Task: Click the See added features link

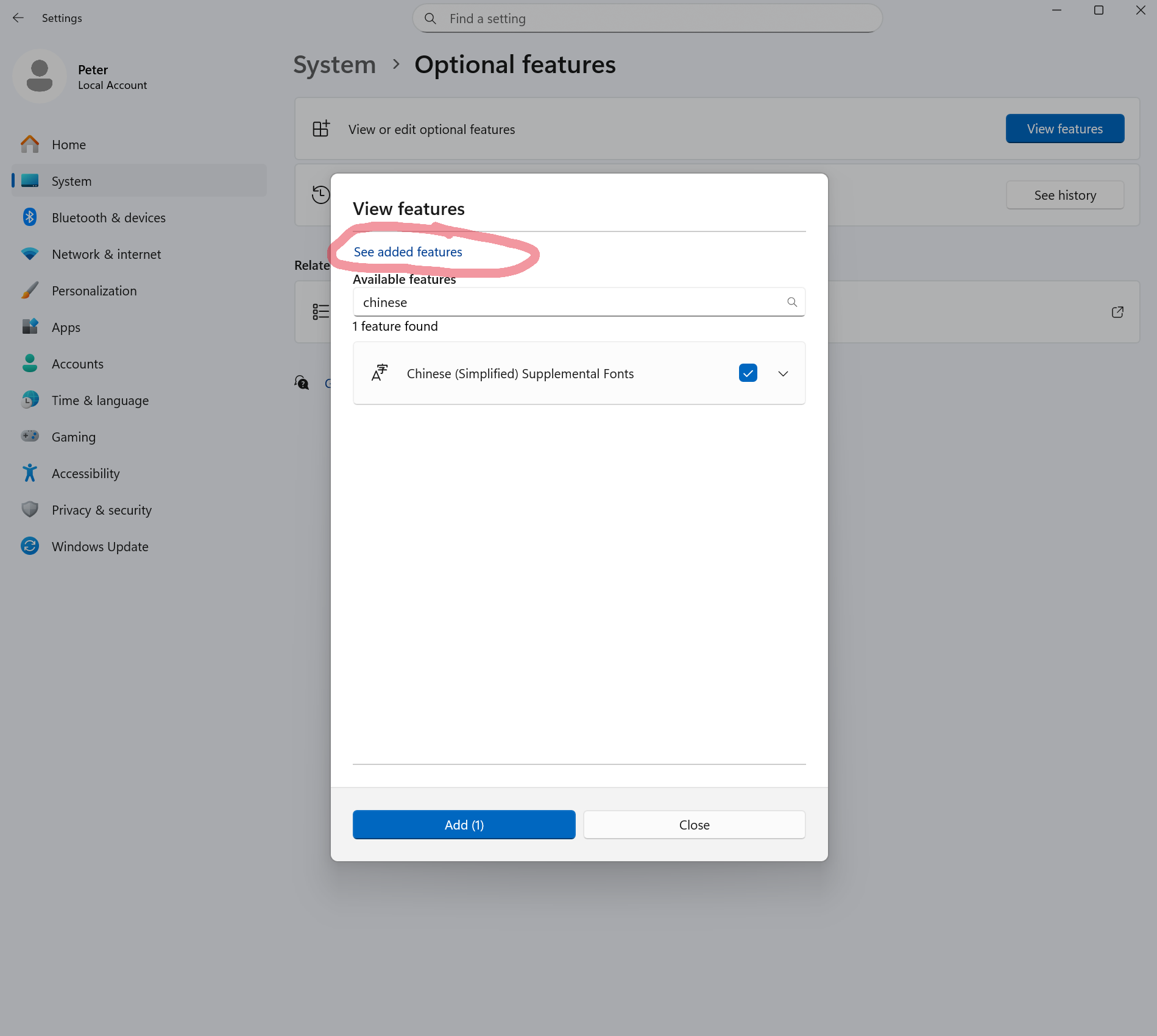Action: [x=408, y=252]
